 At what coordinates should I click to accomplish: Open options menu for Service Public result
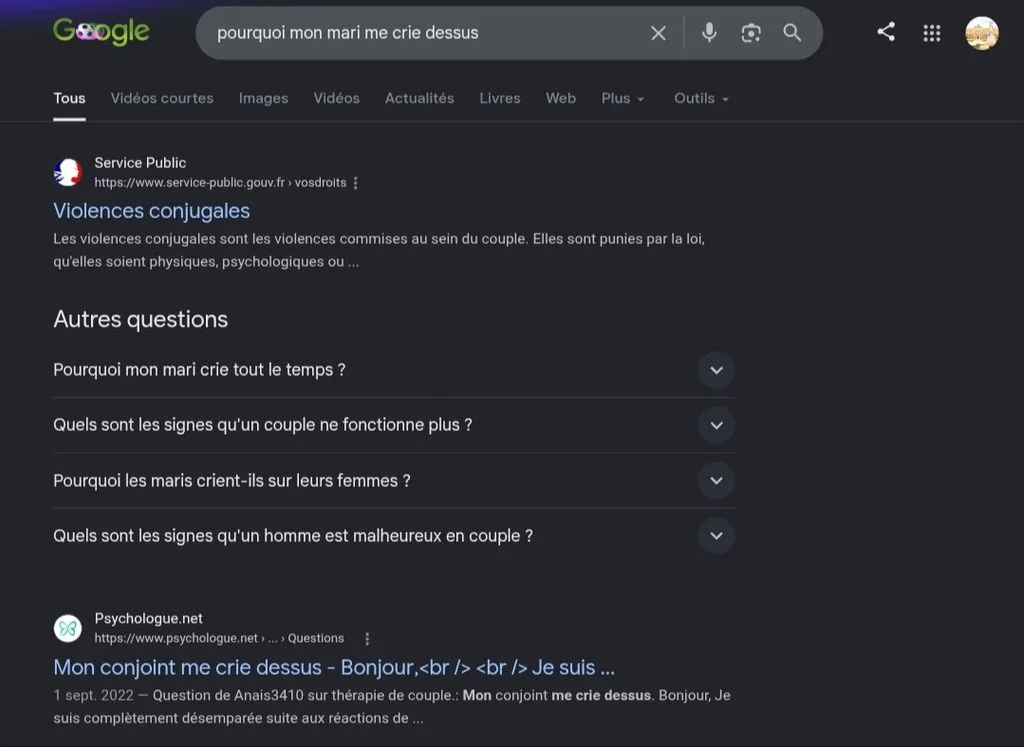355,183
